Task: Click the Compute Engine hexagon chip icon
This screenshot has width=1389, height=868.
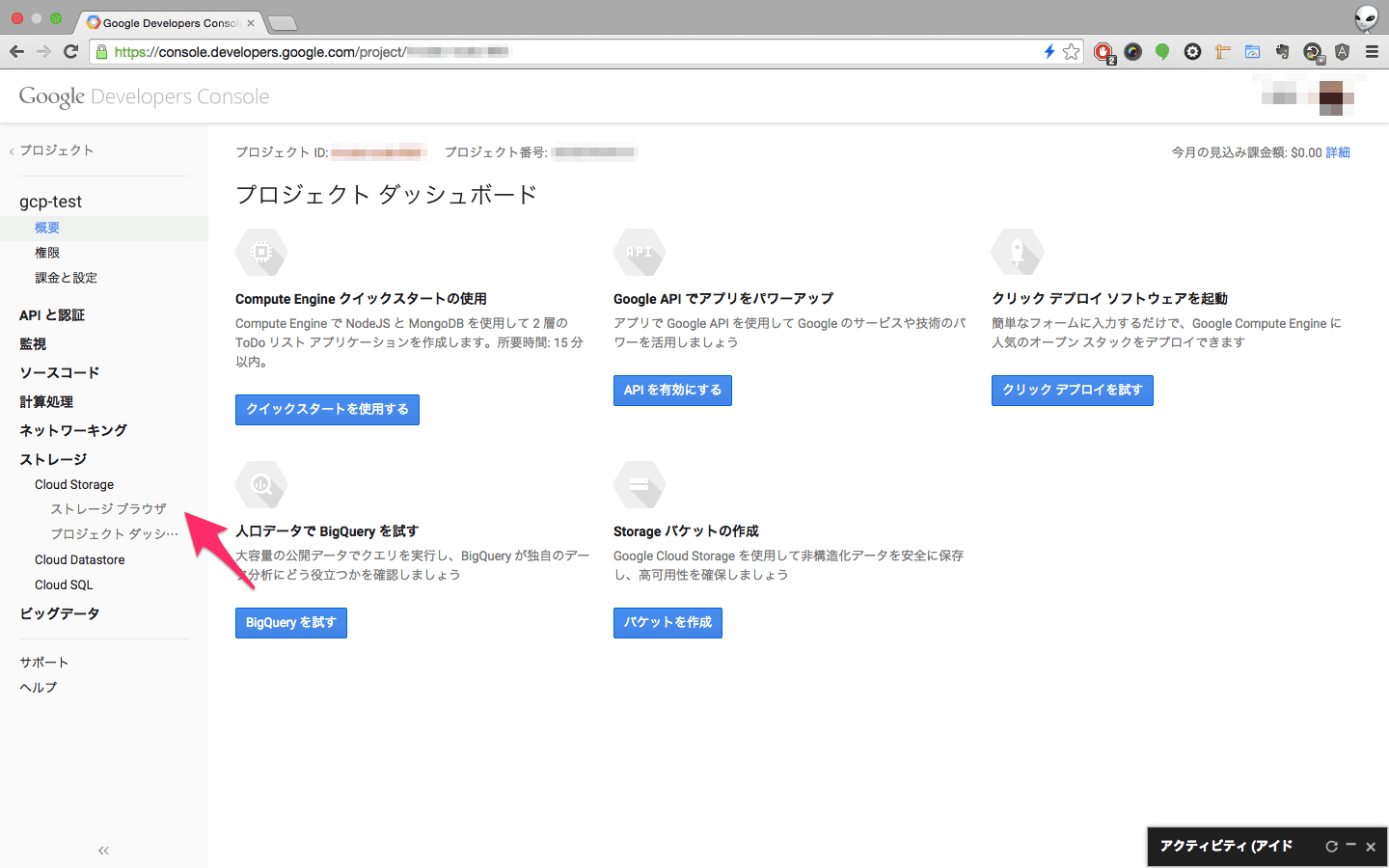Action: pyautogui.click(x=261, y=253)
